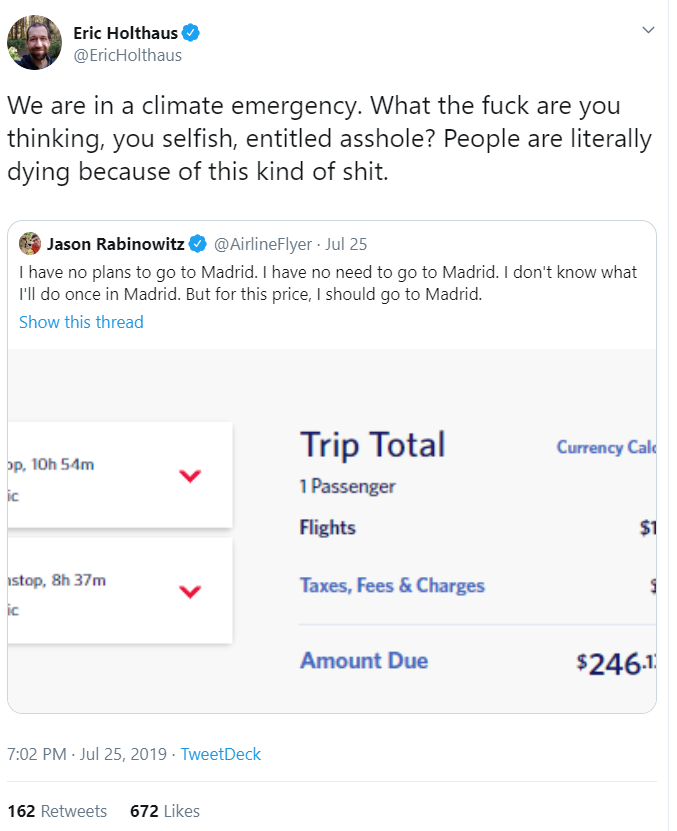View the 162 Retweets list

(x=57, y=811)
